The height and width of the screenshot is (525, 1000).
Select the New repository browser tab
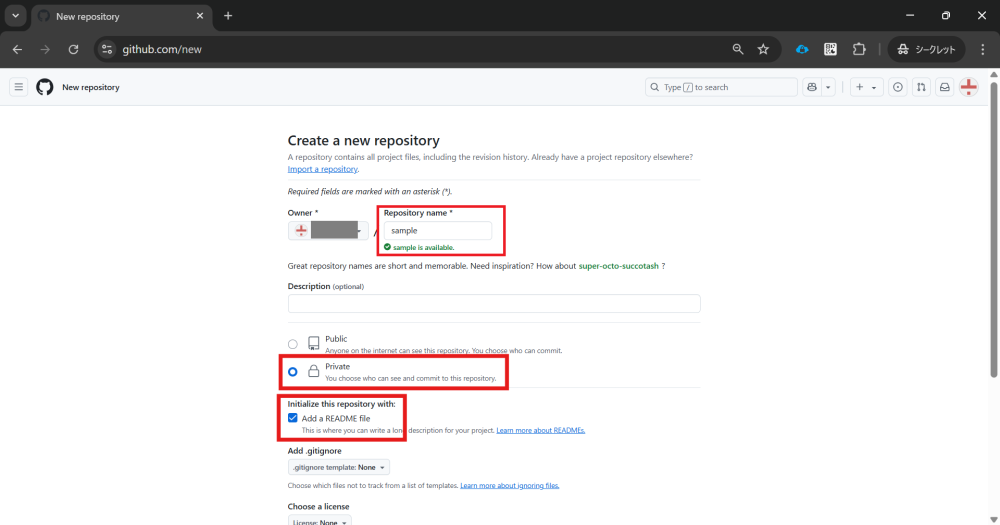click(121, 17)
